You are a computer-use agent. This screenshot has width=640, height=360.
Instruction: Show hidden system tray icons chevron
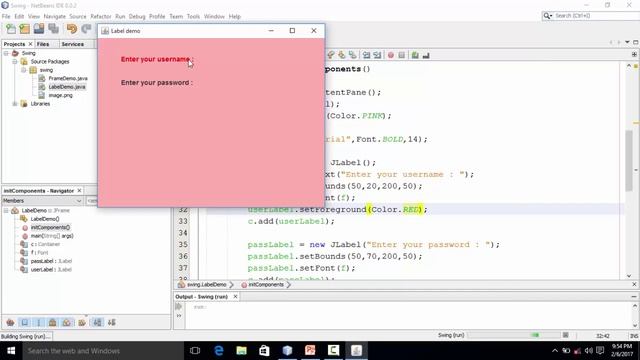pyautogui.click(x=555, y=351)
